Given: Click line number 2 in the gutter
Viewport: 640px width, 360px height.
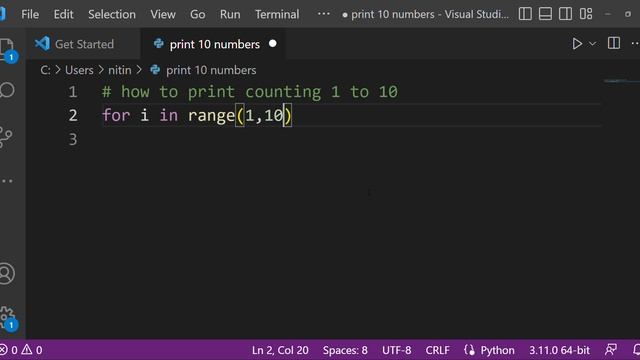Looking at the screenshot, I should (x=73, y=116).
